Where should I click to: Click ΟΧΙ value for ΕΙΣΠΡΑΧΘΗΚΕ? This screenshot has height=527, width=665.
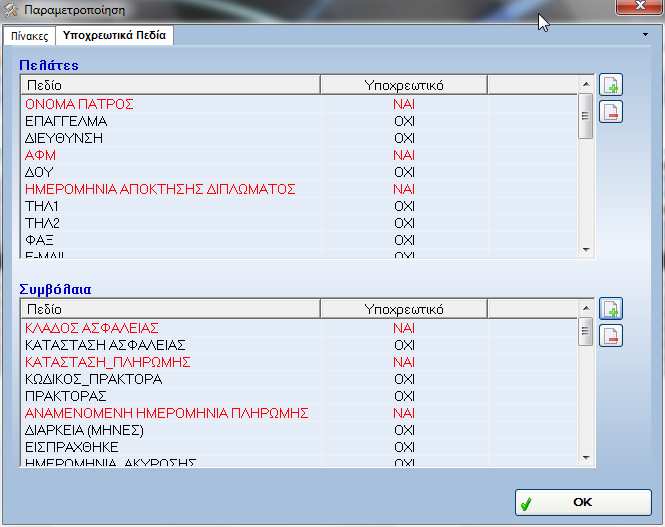(x=404, y=447)
